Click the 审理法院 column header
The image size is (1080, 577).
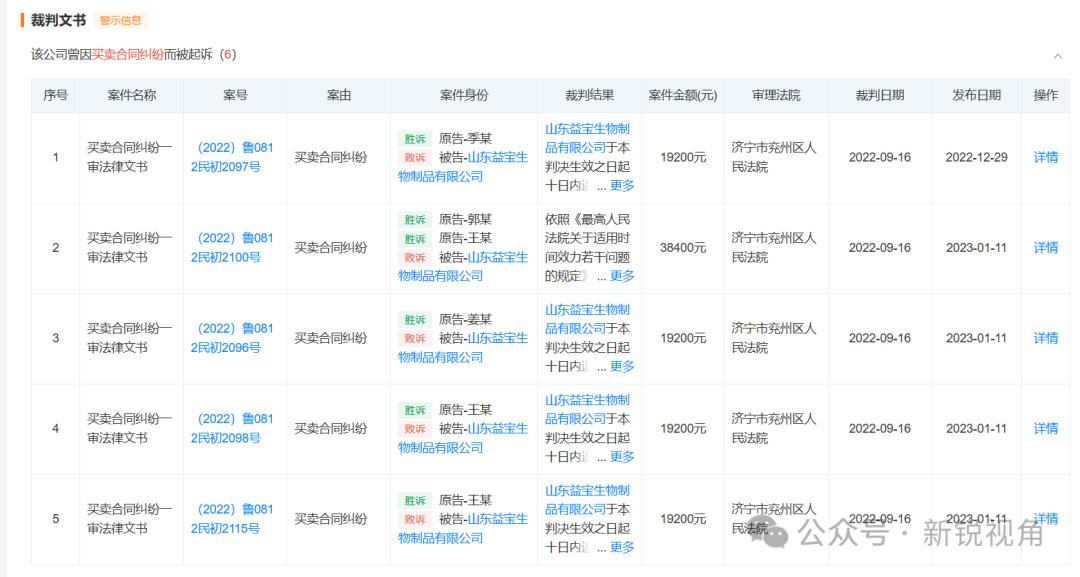pos(776,96)
